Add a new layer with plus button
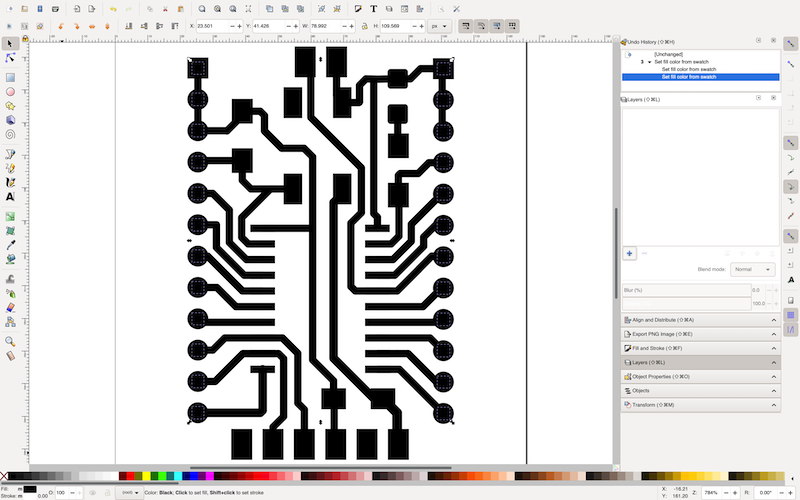The width and height of the screenshot is (800, 500). 629,254
